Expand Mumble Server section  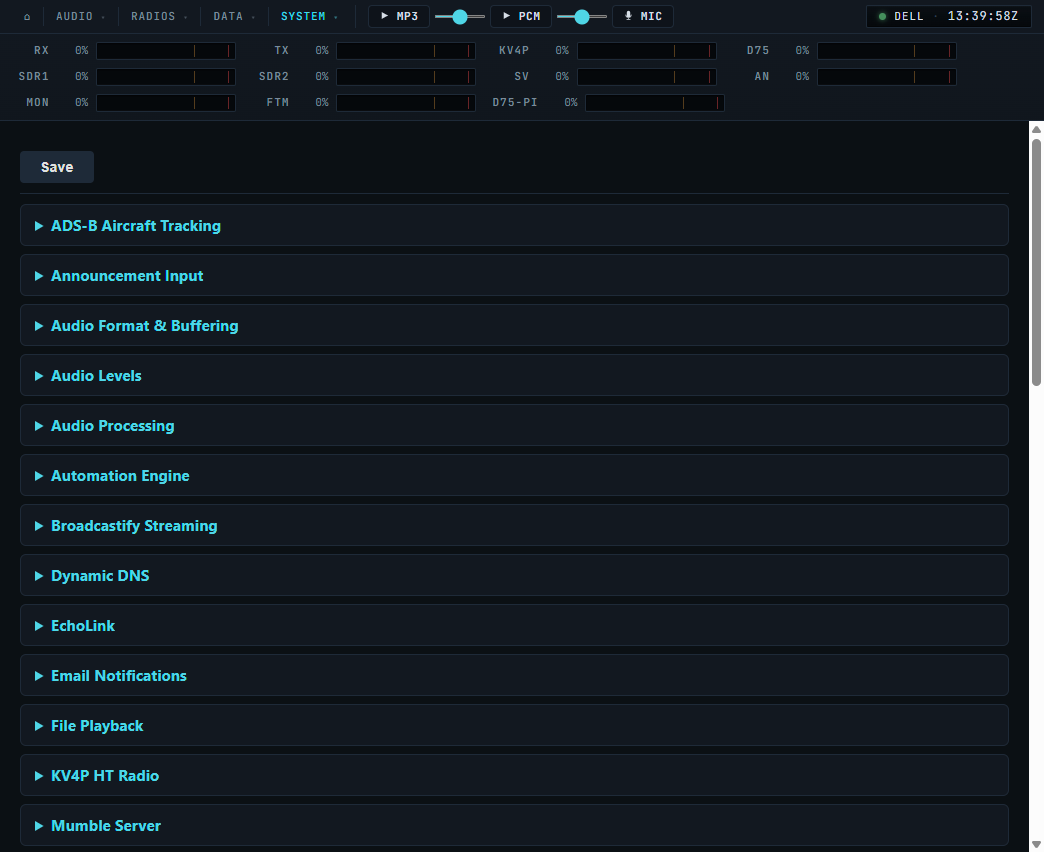point(514,825)
